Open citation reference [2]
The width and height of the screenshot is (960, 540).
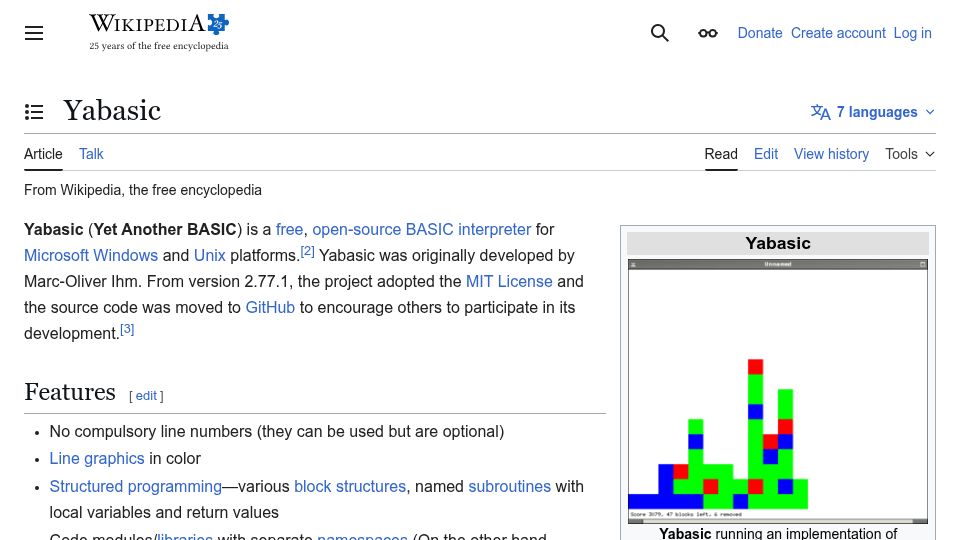point(307,252)
